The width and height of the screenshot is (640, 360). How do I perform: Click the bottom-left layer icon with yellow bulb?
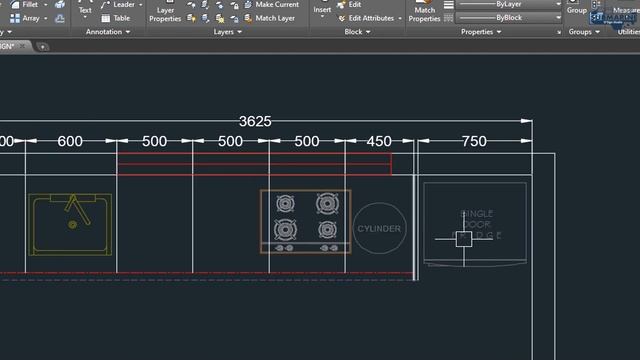pyautogui.click(x=191, y=18)
